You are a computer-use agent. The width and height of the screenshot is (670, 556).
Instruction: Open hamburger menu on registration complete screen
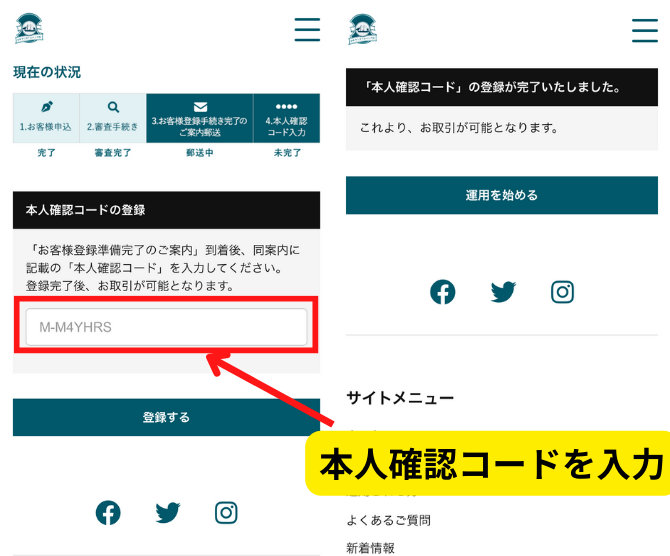coord(645,30)
